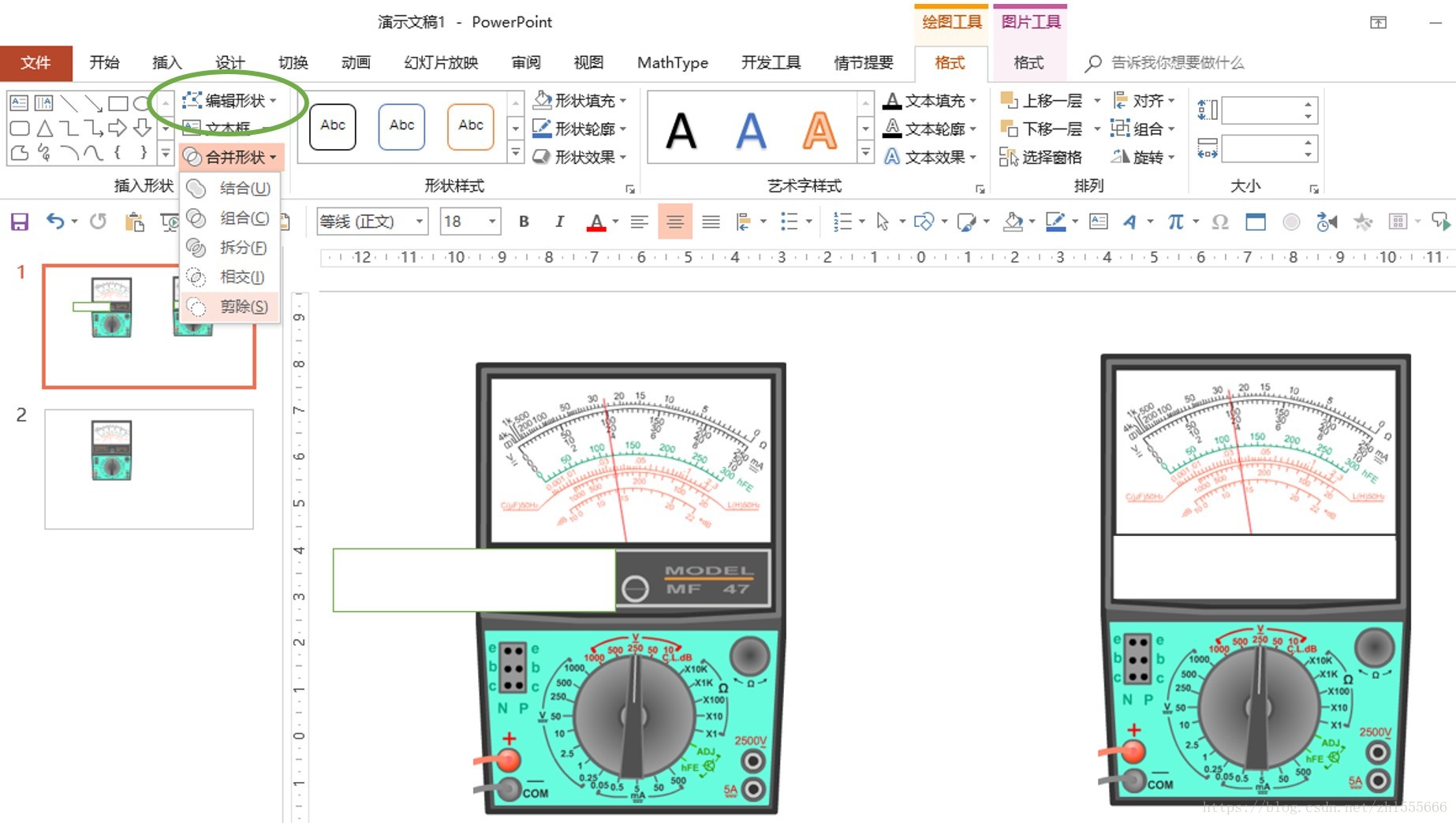Open the font name dropdown
Image resolution: width=1456 pixels, height=823 pixels.
point(420,222)
